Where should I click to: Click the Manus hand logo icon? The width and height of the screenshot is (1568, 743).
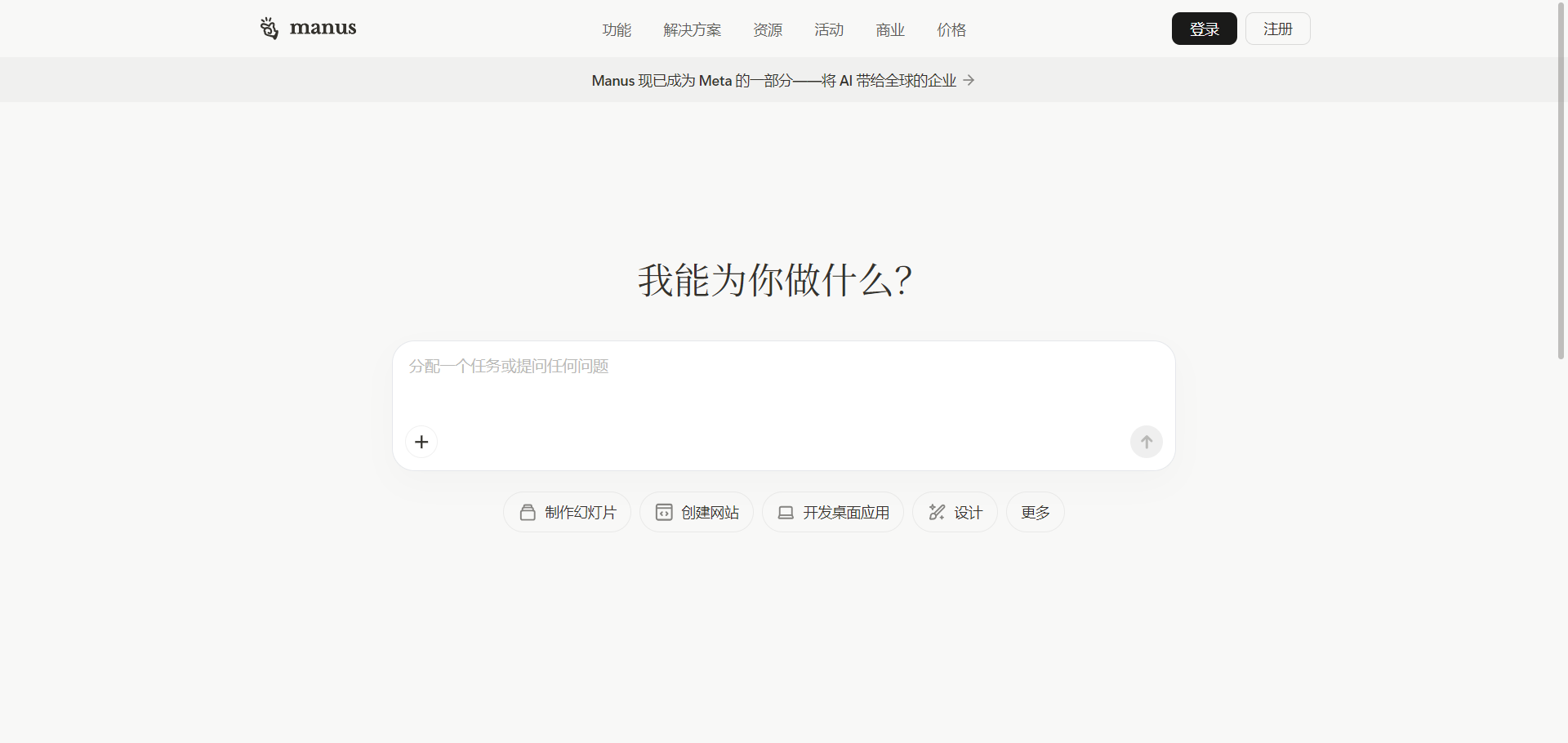click(269, 29)
